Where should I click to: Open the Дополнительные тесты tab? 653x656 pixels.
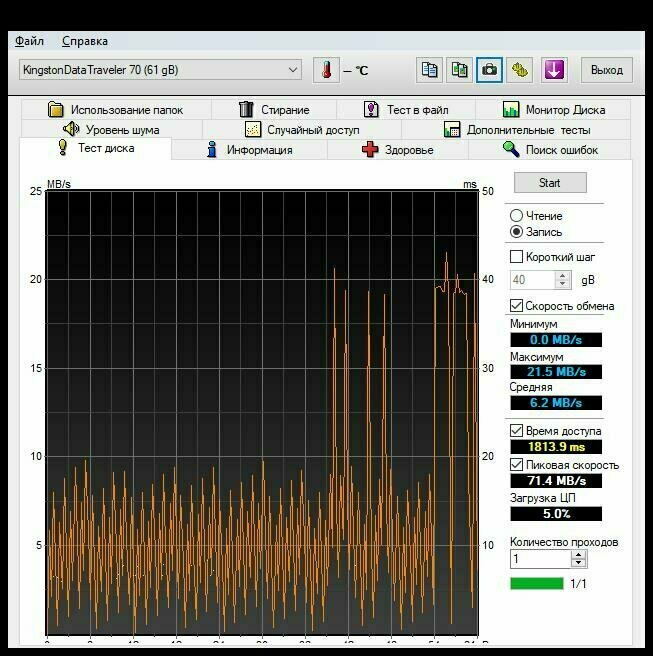[x=517, y=130]
